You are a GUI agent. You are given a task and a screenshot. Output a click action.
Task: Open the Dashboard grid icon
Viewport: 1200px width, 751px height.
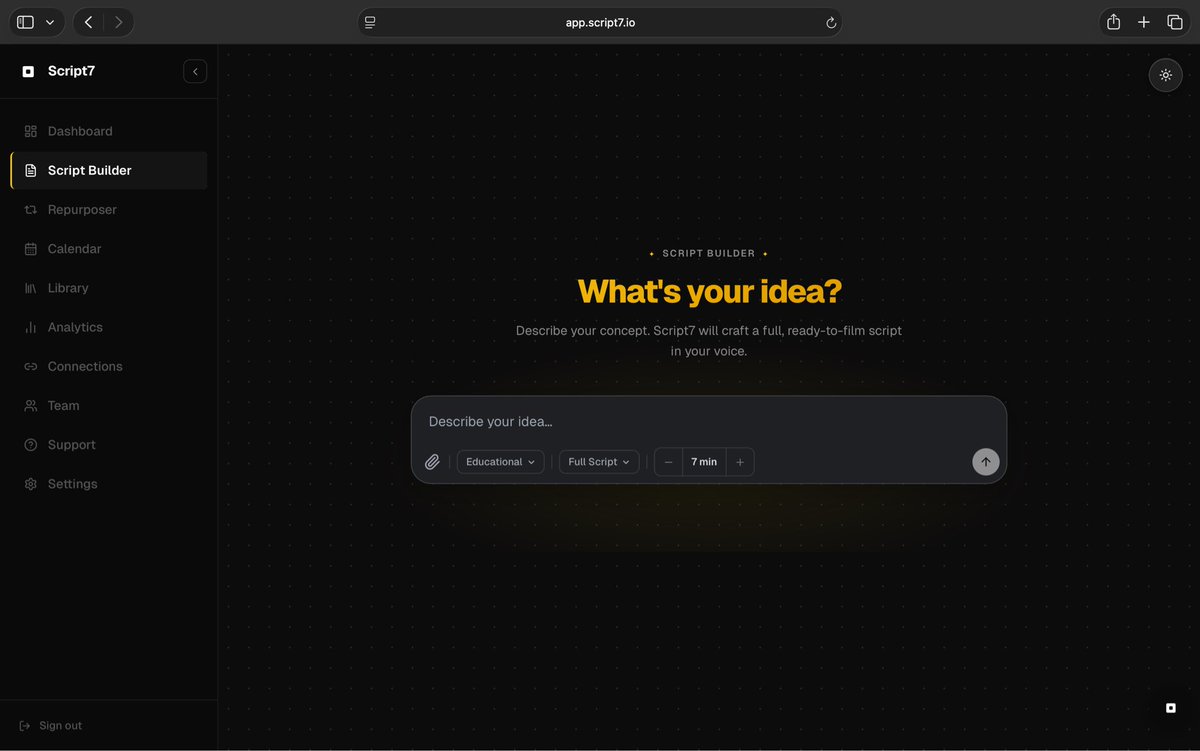click(x=30, y=131)
